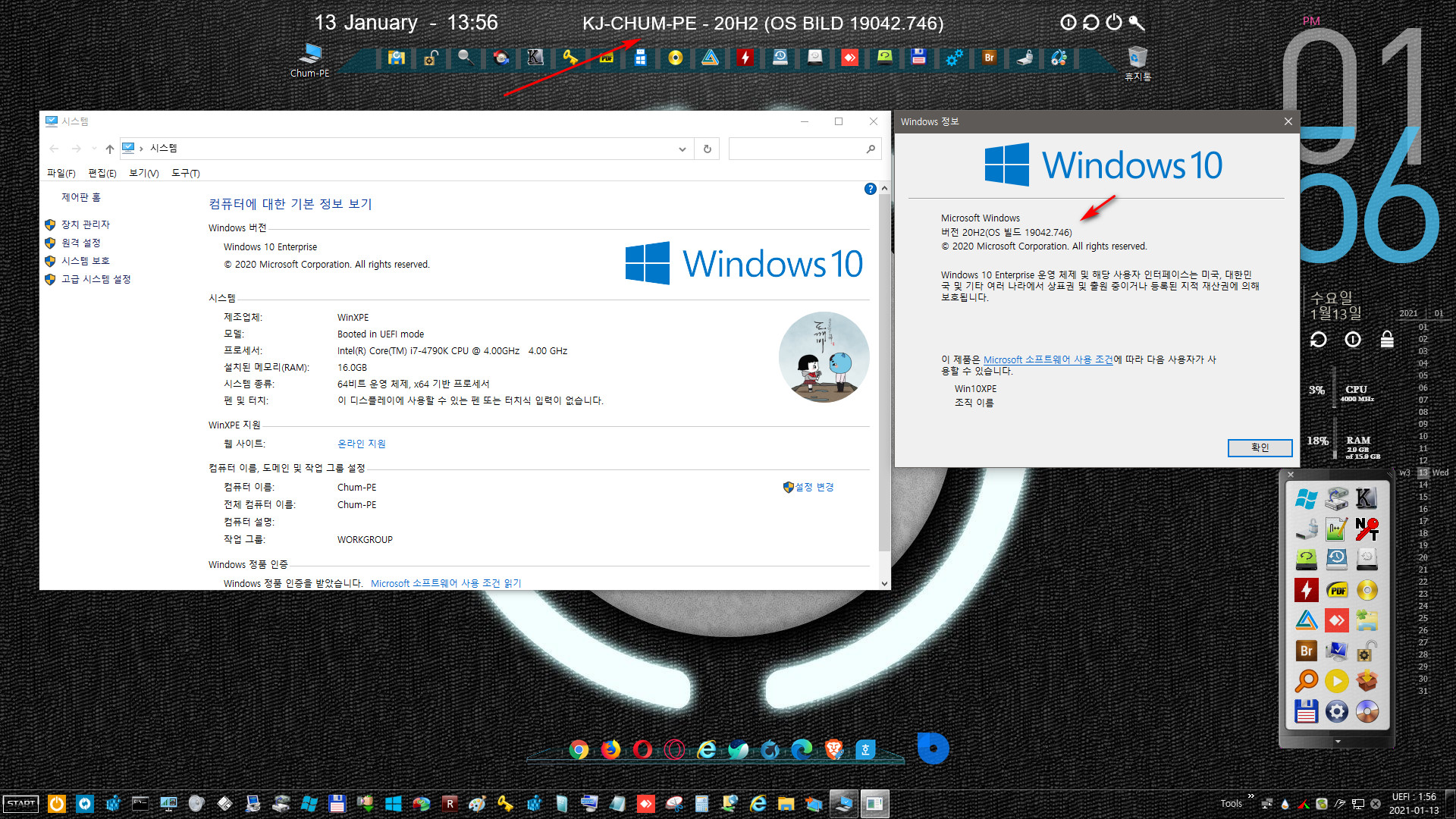Viewport: 1456px width, 819px height.
Task: Open Brave browser in the bottom dock
Action: pyautogui.click(x=833, y=750)
